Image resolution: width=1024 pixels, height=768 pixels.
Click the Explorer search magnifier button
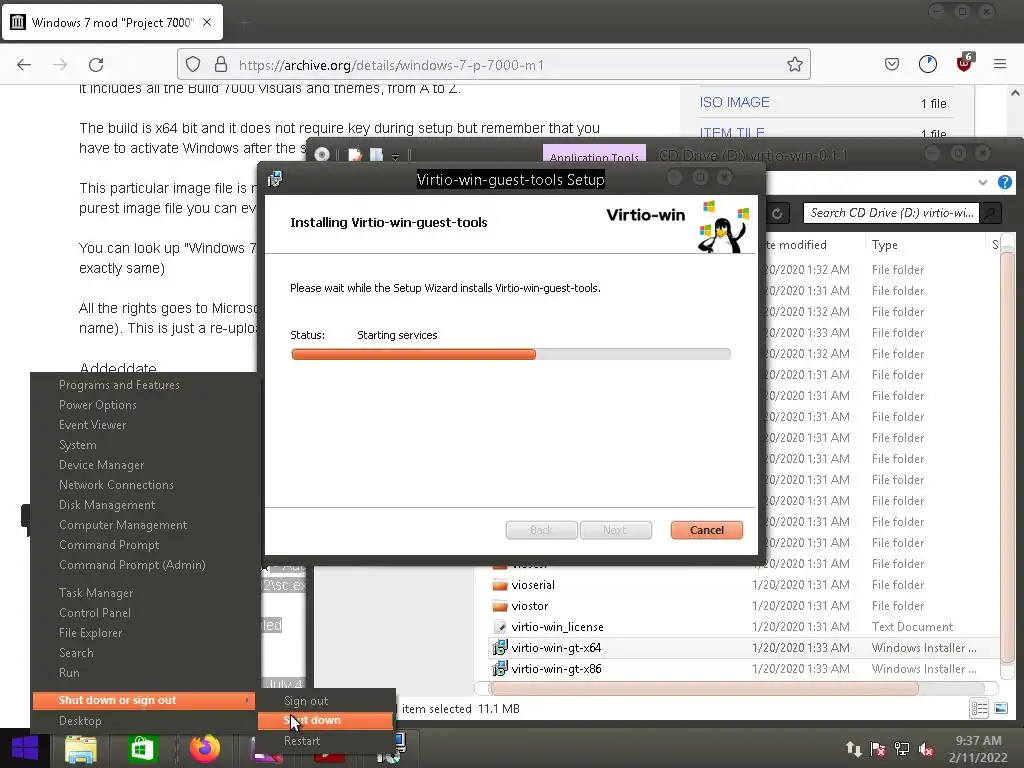990,213
